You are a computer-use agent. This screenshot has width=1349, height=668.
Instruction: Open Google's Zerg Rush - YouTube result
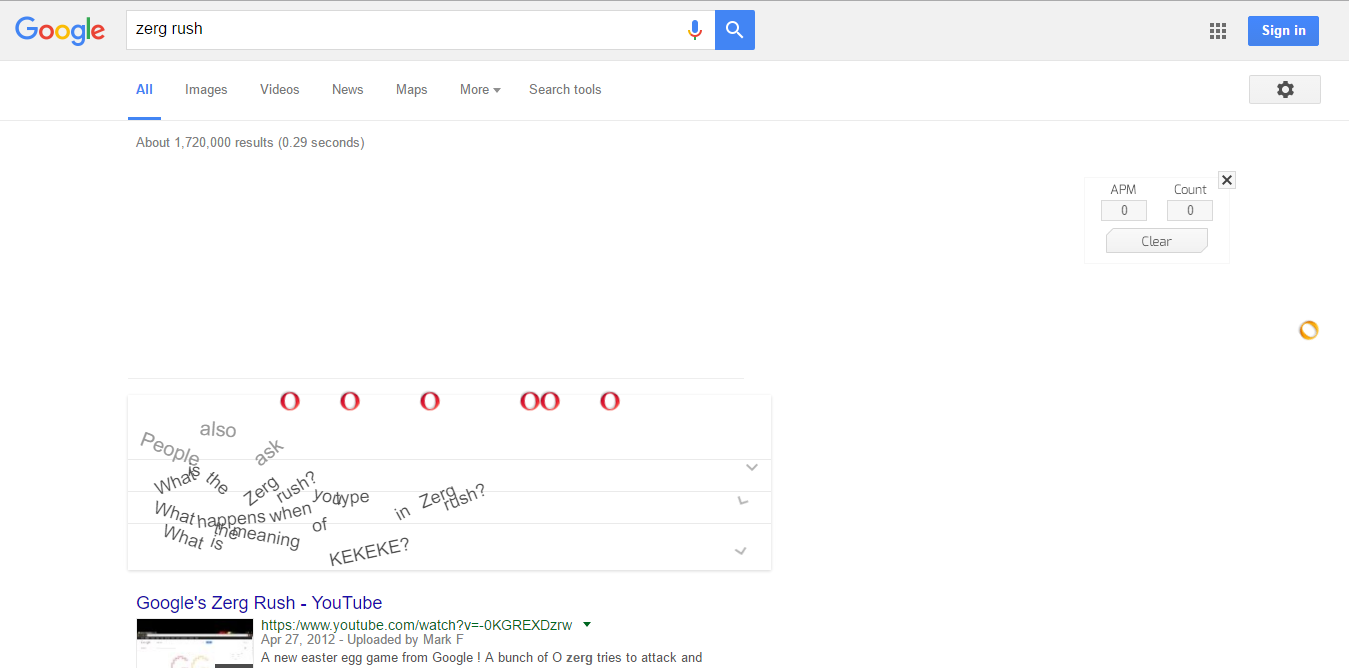tap(259, 603)
